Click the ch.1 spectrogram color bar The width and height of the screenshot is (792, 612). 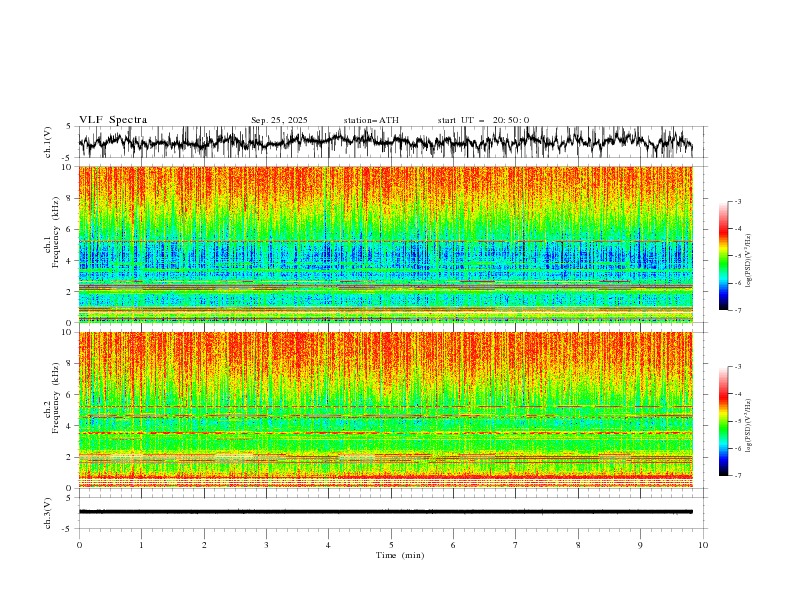(723, 256)
